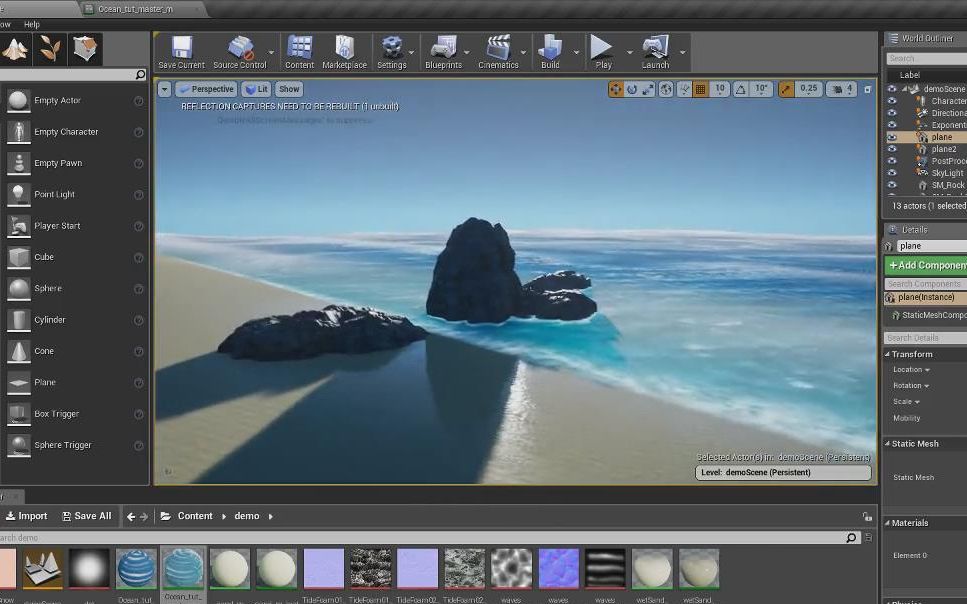Open Foliage editing mode

(x=52, y=48)
